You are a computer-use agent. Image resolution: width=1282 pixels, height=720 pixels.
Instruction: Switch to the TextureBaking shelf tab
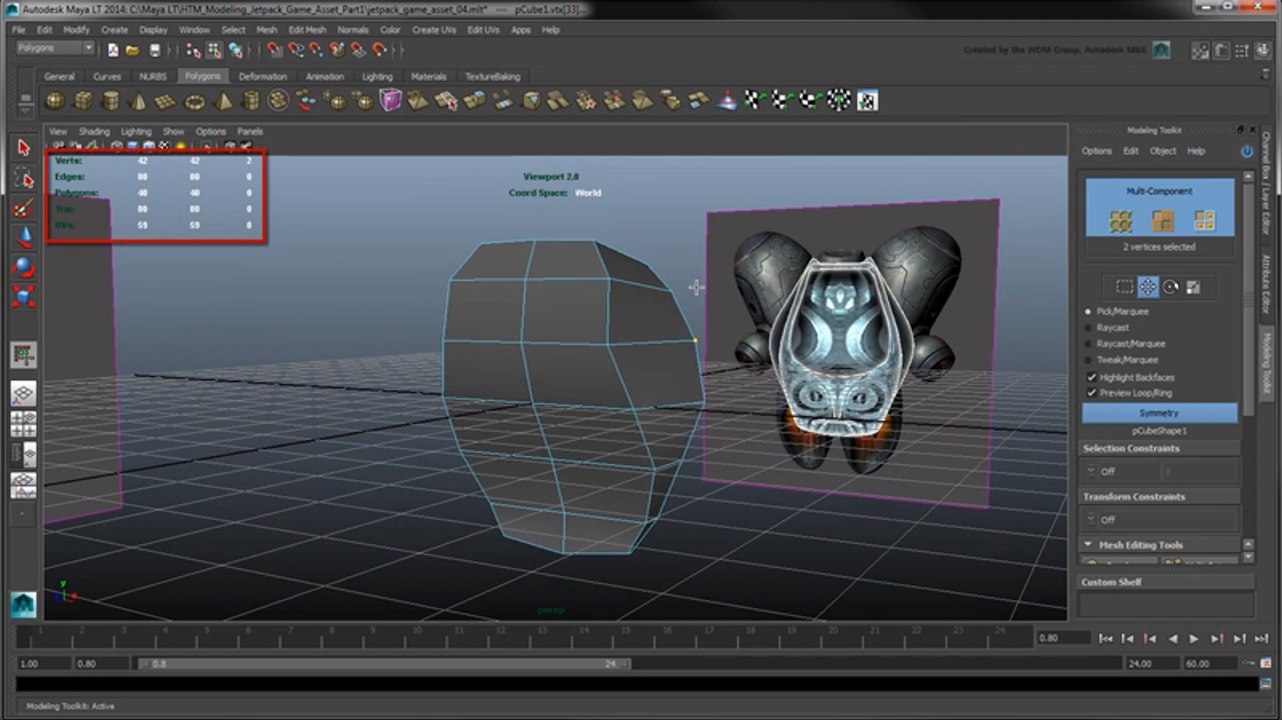click(492, 77)
